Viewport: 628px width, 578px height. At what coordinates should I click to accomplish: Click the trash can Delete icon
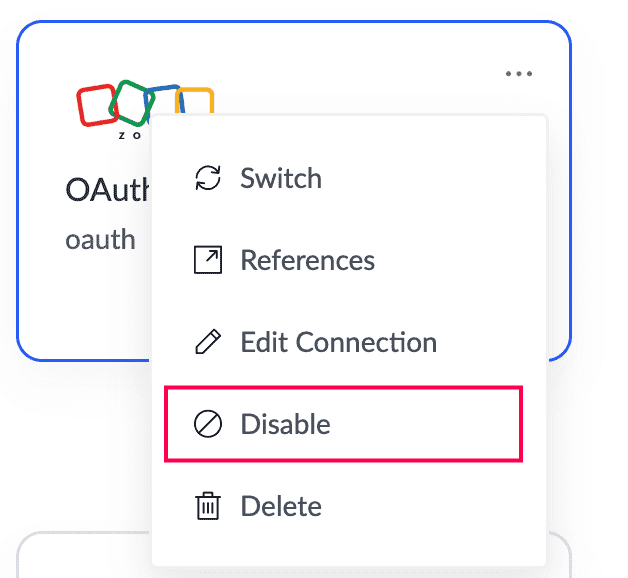207,507
